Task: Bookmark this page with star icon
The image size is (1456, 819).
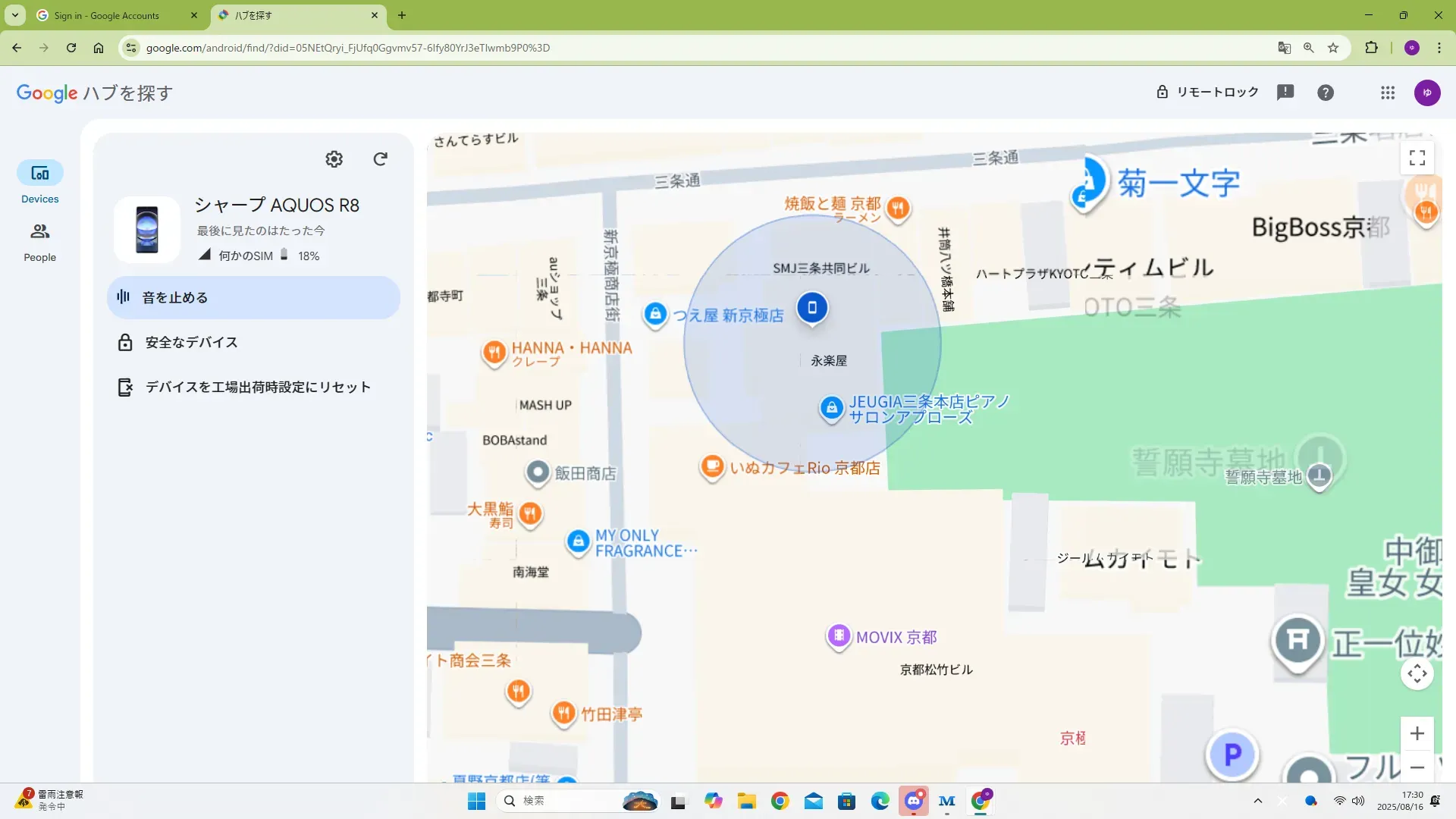Action: pos(1333,48)
